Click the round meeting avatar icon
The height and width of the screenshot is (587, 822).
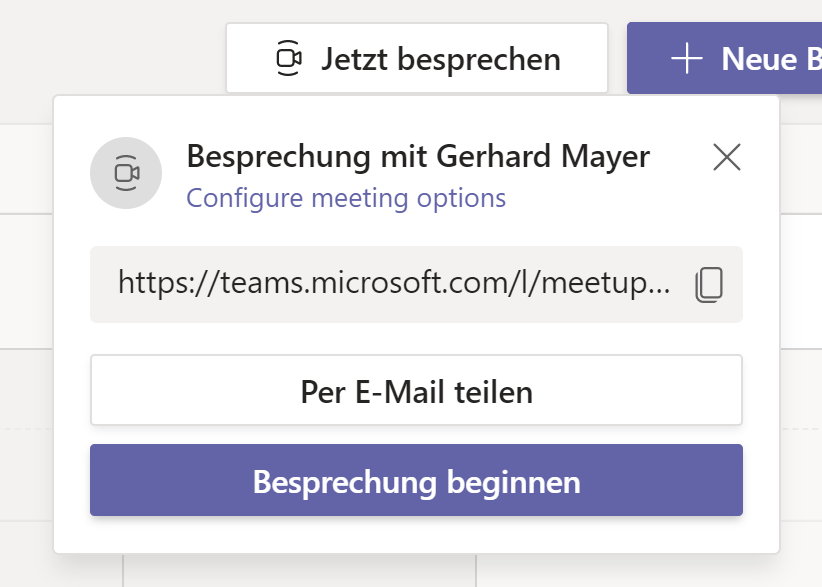[126, 173]
